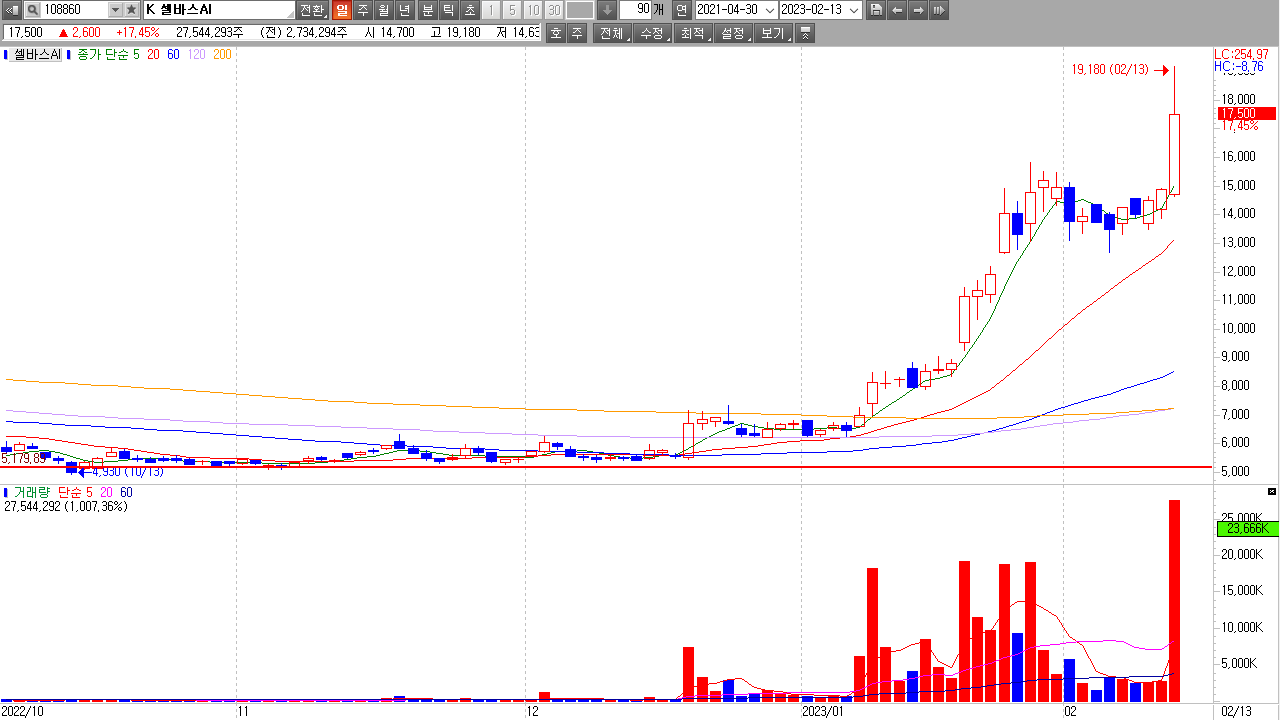Click the interval preset 5 button
1280x720 pixels.
coord(512,10)
